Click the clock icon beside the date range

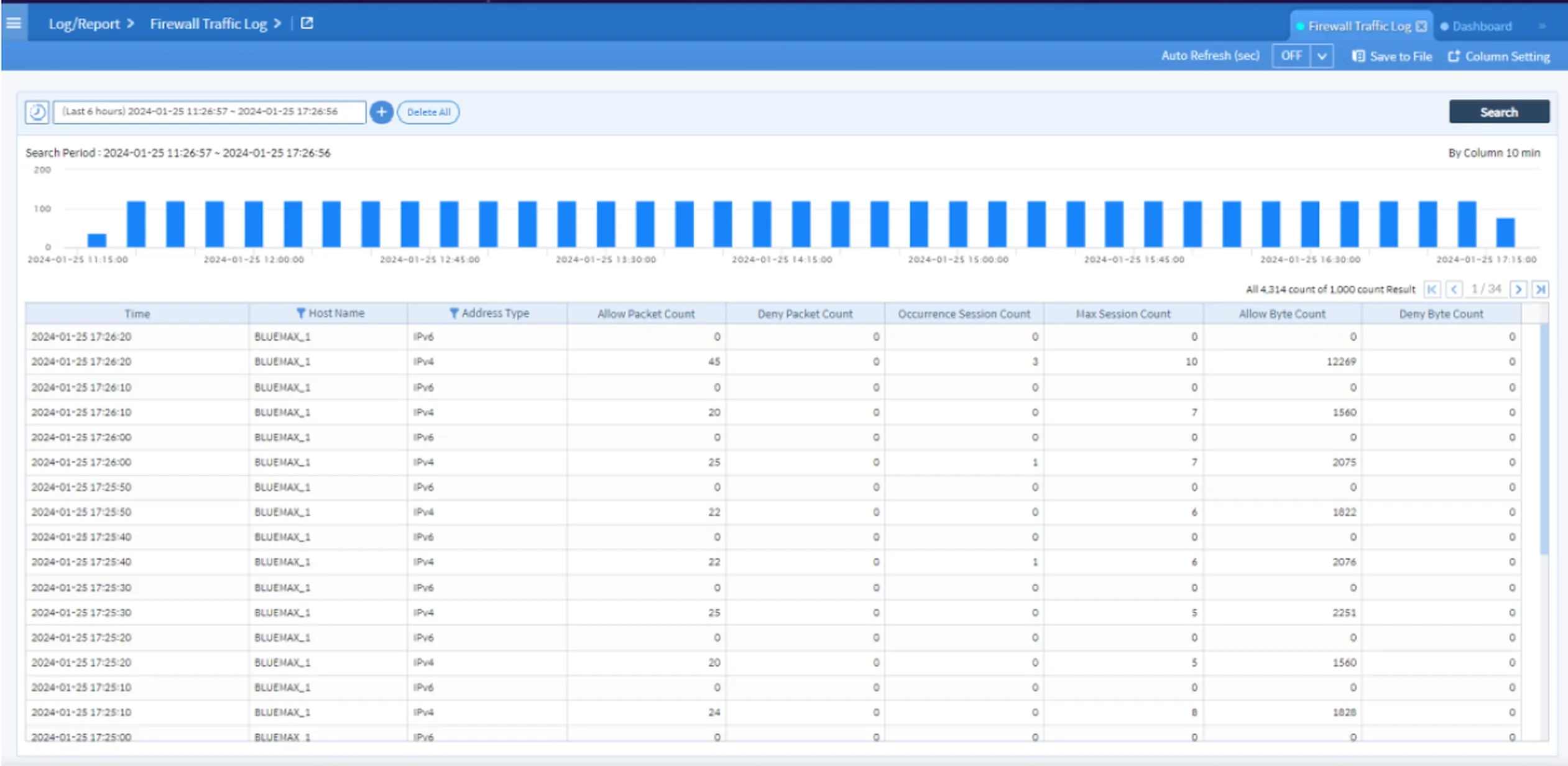point(37,112)
